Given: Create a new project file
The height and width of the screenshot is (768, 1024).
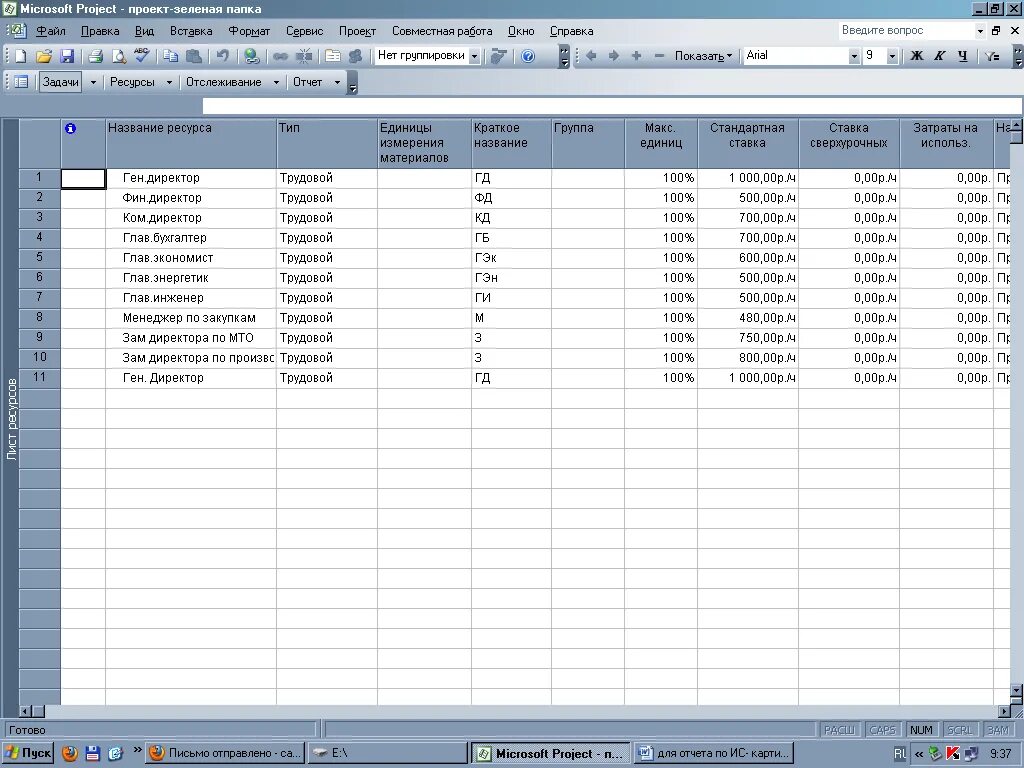Looking at the screenshot, I should pyautogui.click(x=20, y=56).
